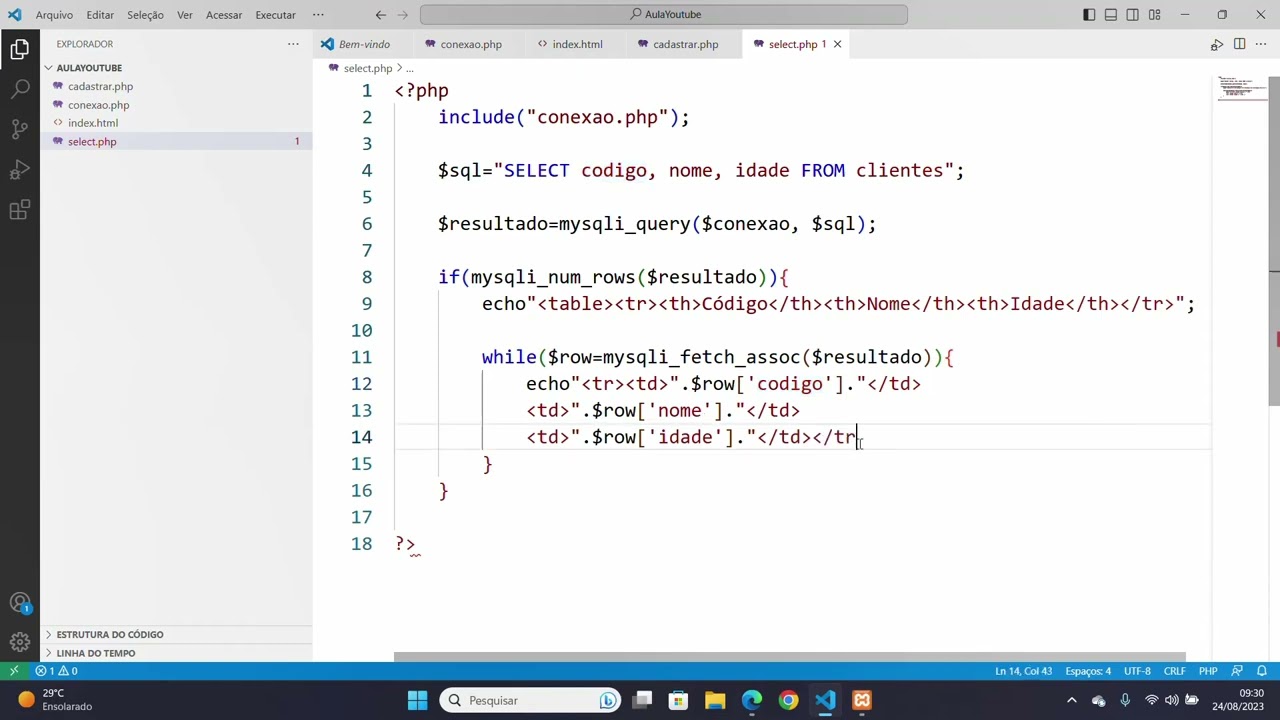Open the Manage gear icon
The width and height of the screenshot is (1280, 720).
tap(20, 643)
